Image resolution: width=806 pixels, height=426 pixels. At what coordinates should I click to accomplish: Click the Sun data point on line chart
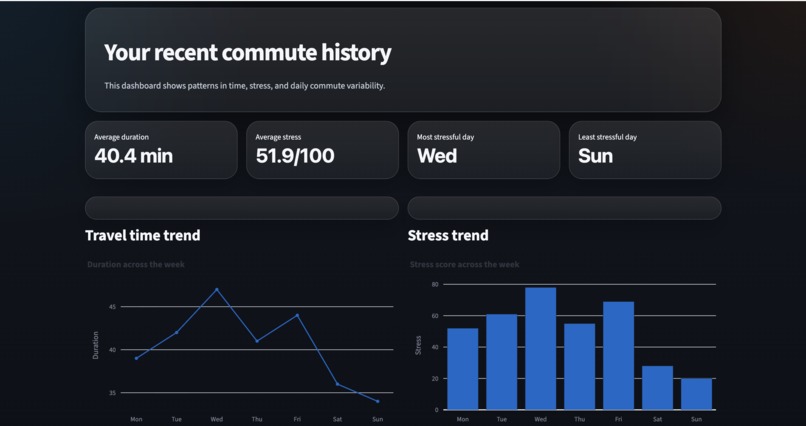point(378,401)
